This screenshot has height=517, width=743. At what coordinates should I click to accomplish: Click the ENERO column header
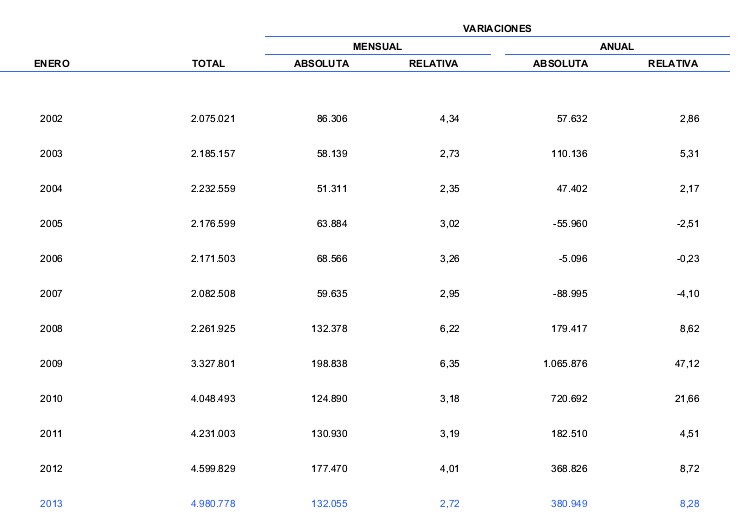51,64
